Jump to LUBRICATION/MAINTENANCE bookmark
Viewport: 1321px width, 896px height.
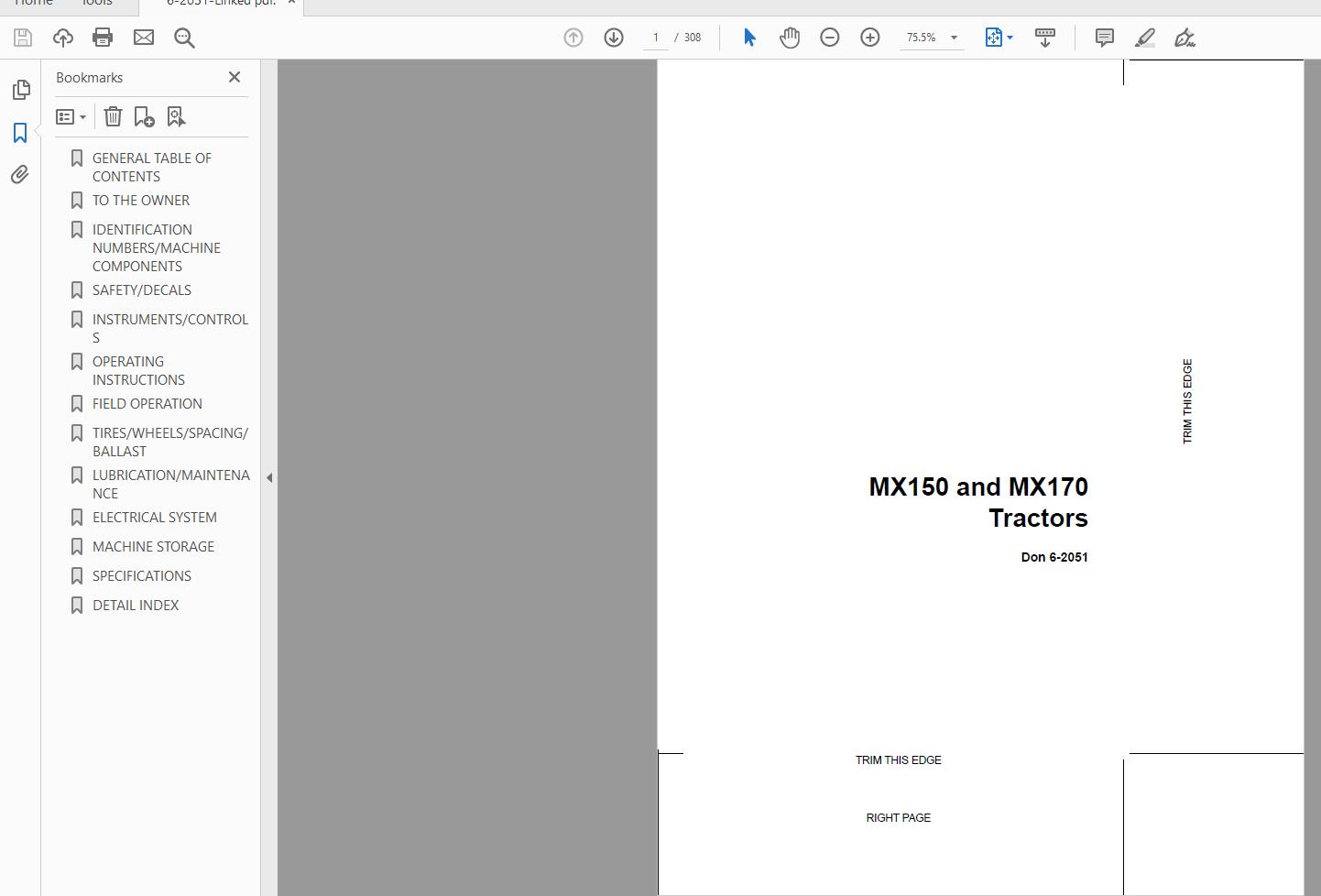[x=170, y=484]
